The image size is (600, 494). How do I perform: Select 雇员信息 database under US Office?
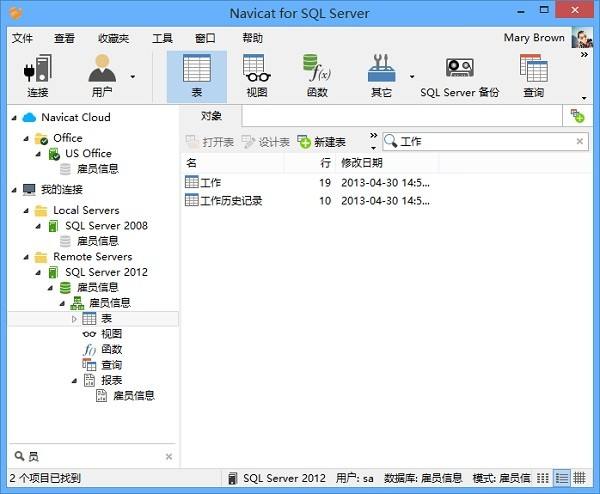tap(98, 169)
